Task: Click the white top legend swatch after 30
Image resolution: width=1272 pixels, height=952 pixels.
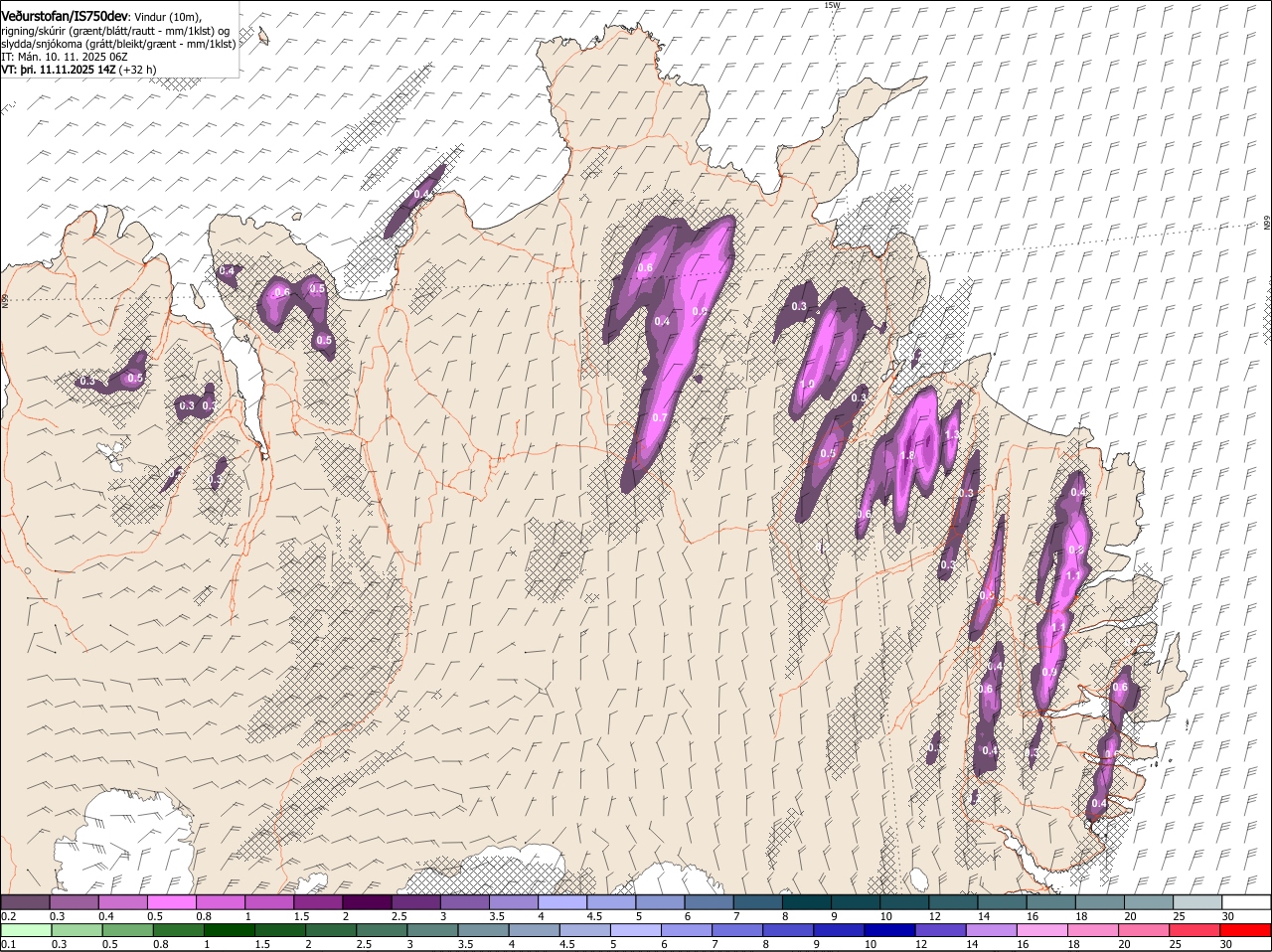Action: 1247,901
